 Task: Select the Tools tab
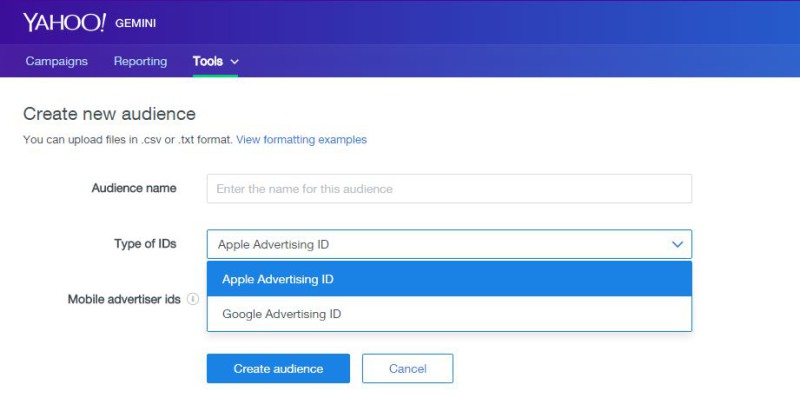pos(208,61)
